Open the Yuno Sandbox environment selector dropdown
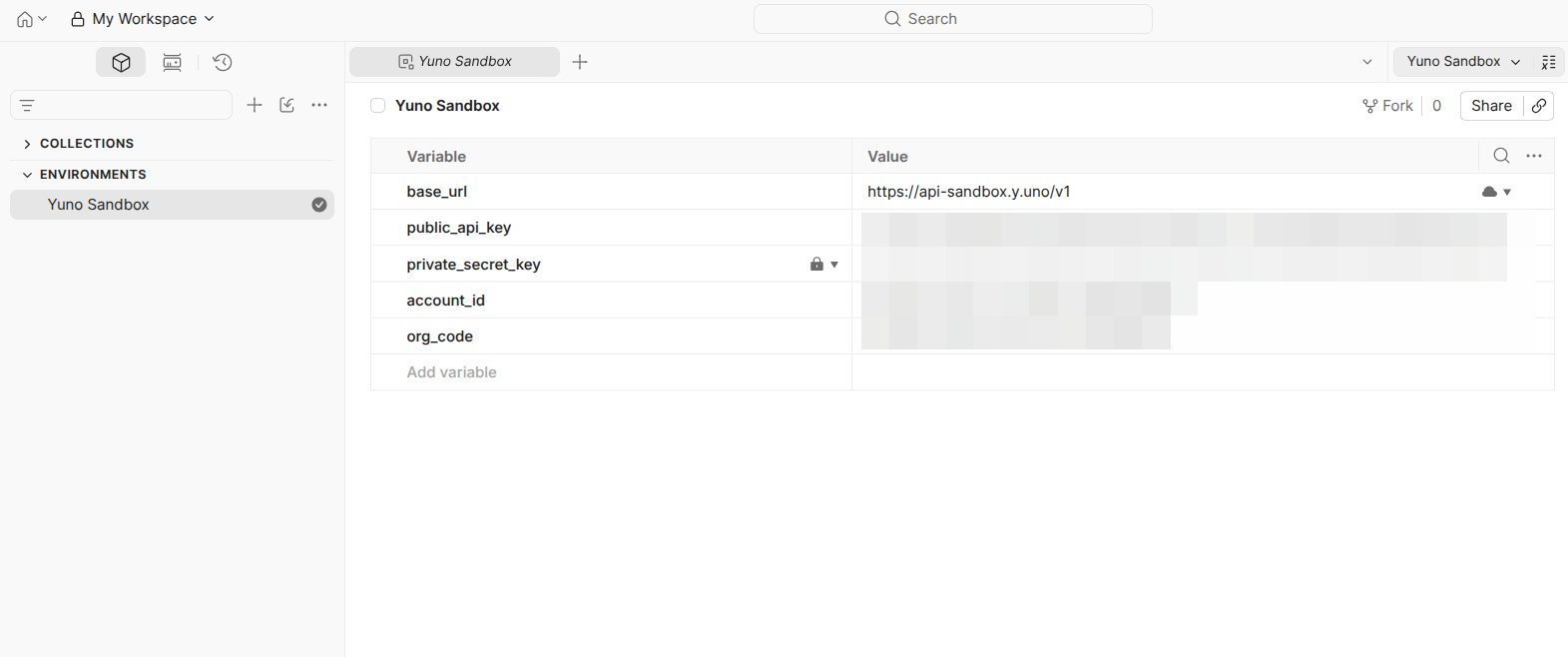Screen dimensions: 1568x657 click(x=1462, y=62)
